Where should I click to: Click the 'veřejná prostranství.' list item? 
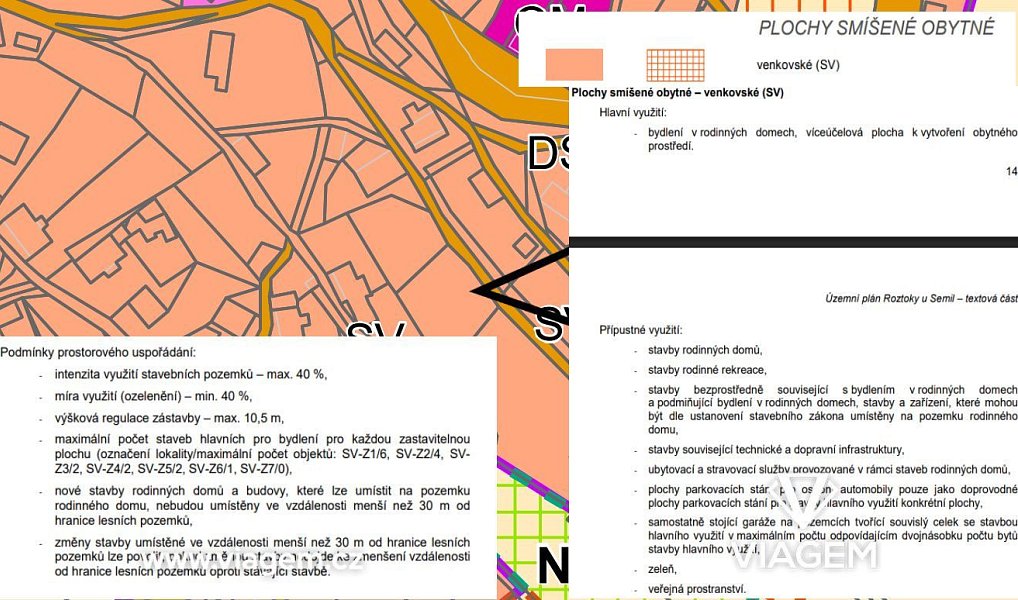point(697,589)
